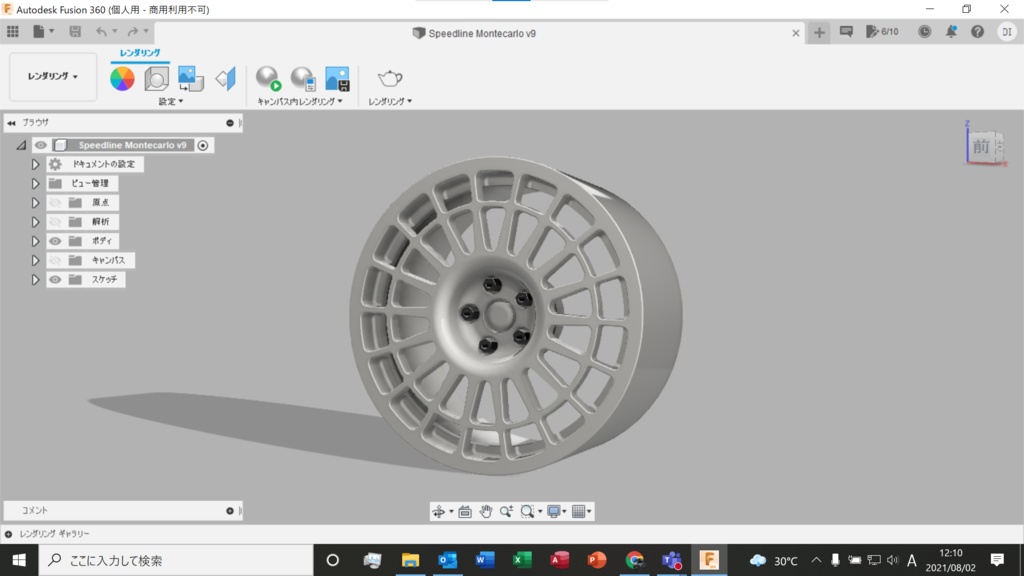This screenshot has height=576, width=1024.
Task: Select the Decal image tool
Action: 190,79
